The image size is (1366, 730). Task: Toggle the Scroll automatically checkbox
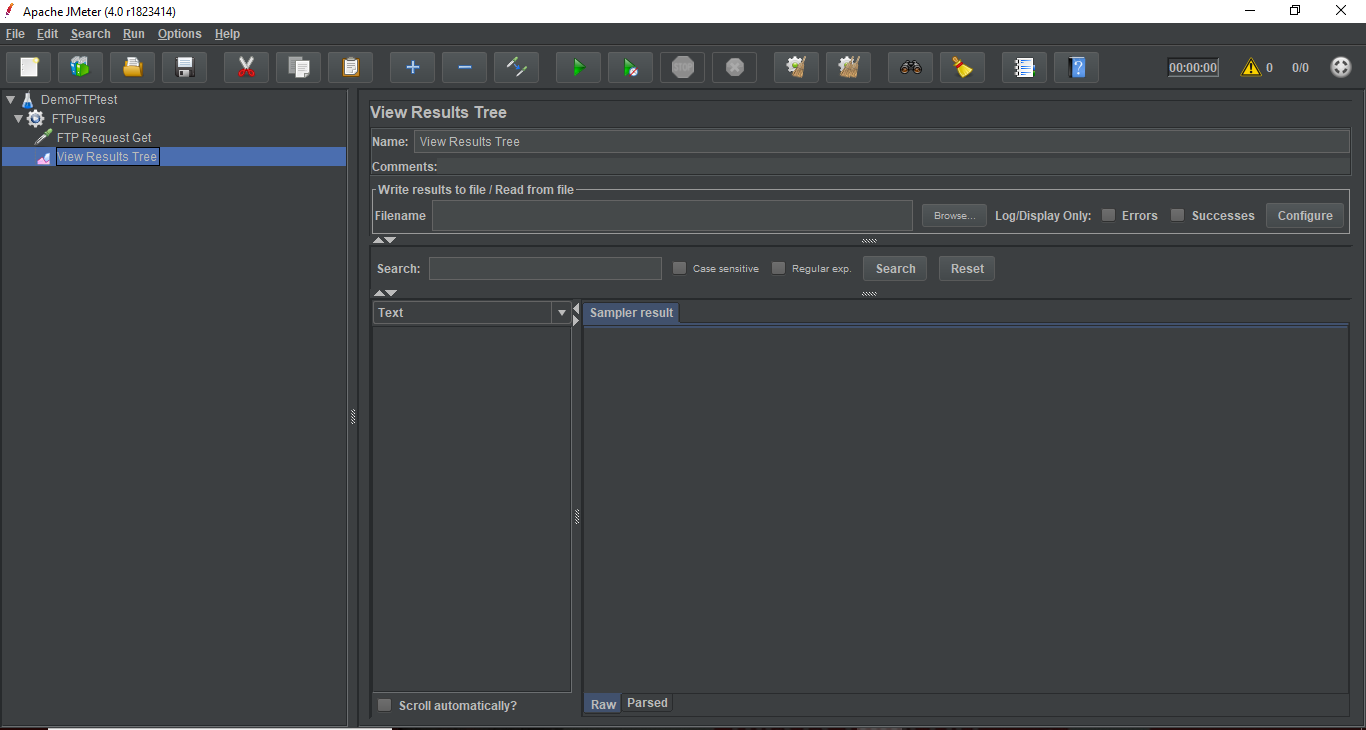(384, 705)
